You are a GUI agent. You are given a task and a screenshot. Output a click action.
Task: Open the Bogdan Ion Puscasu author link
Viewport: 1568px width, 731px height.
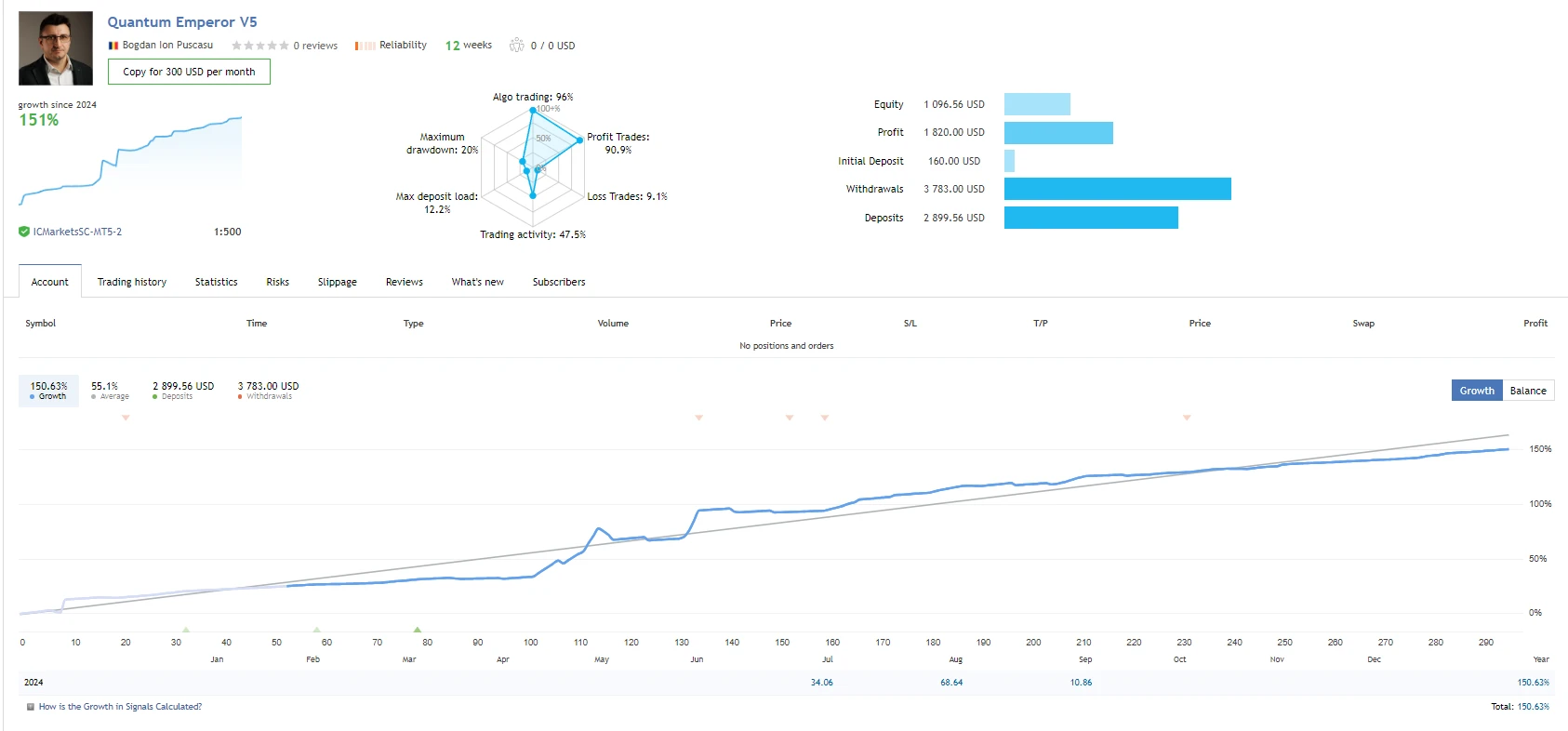tap(167, 46)
